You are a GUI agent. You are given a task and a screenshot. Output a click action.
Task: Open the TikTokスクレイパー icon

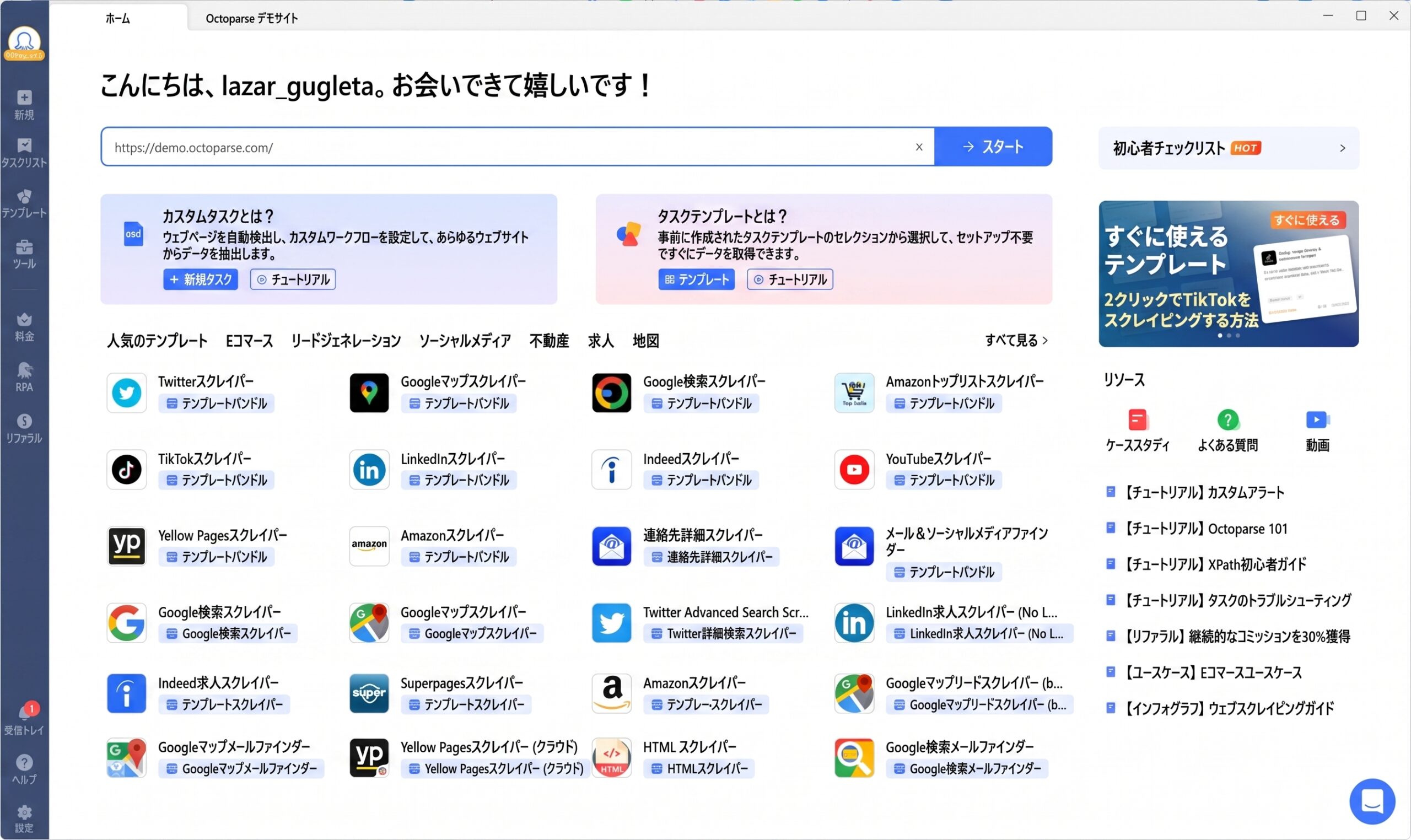(x=126, y=469)
